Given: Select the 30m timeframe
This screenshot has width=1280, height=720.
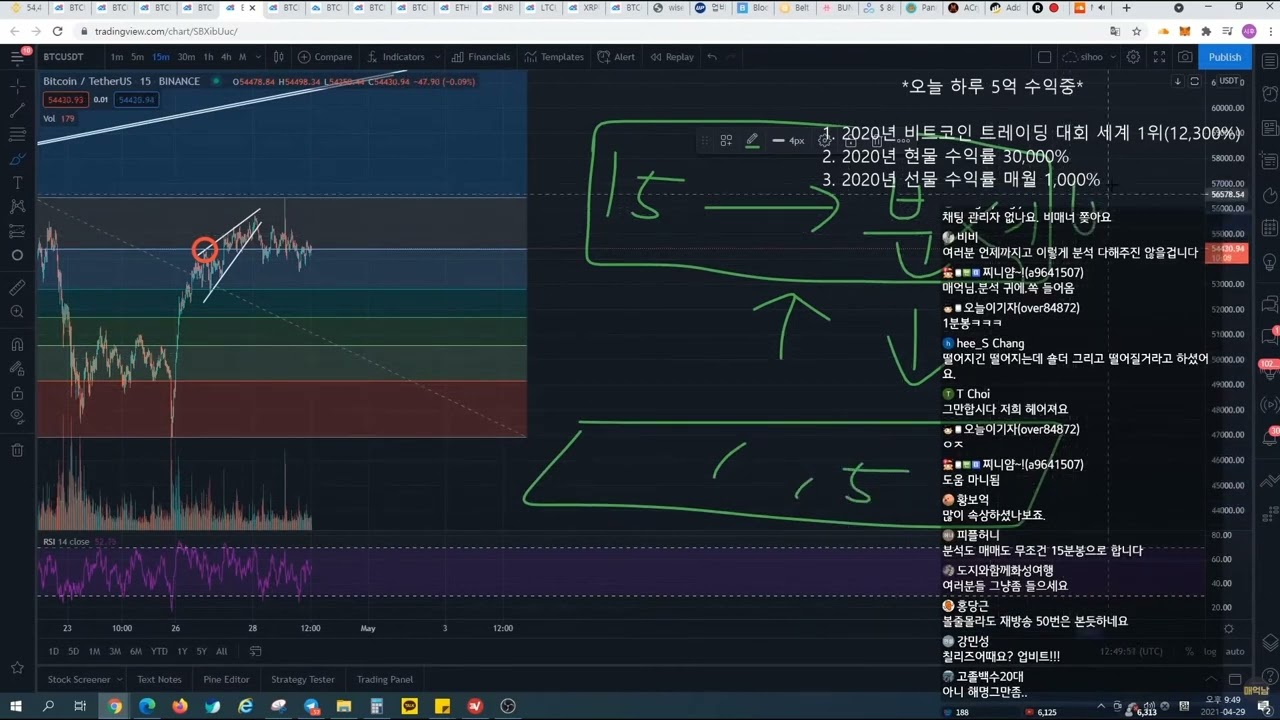Looking at the screenshot, I should (186, 57).
